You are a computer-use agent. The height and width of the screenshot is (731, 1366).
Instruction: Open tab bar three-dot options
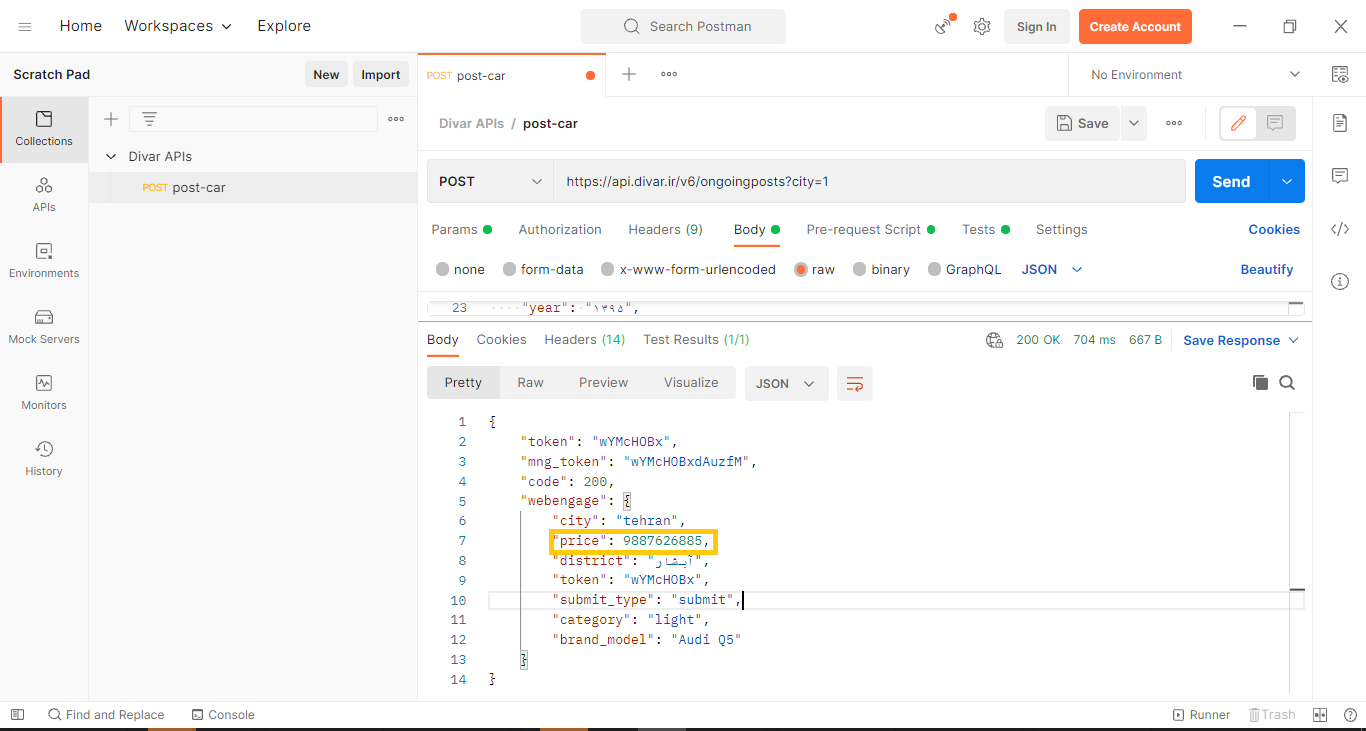669,74
